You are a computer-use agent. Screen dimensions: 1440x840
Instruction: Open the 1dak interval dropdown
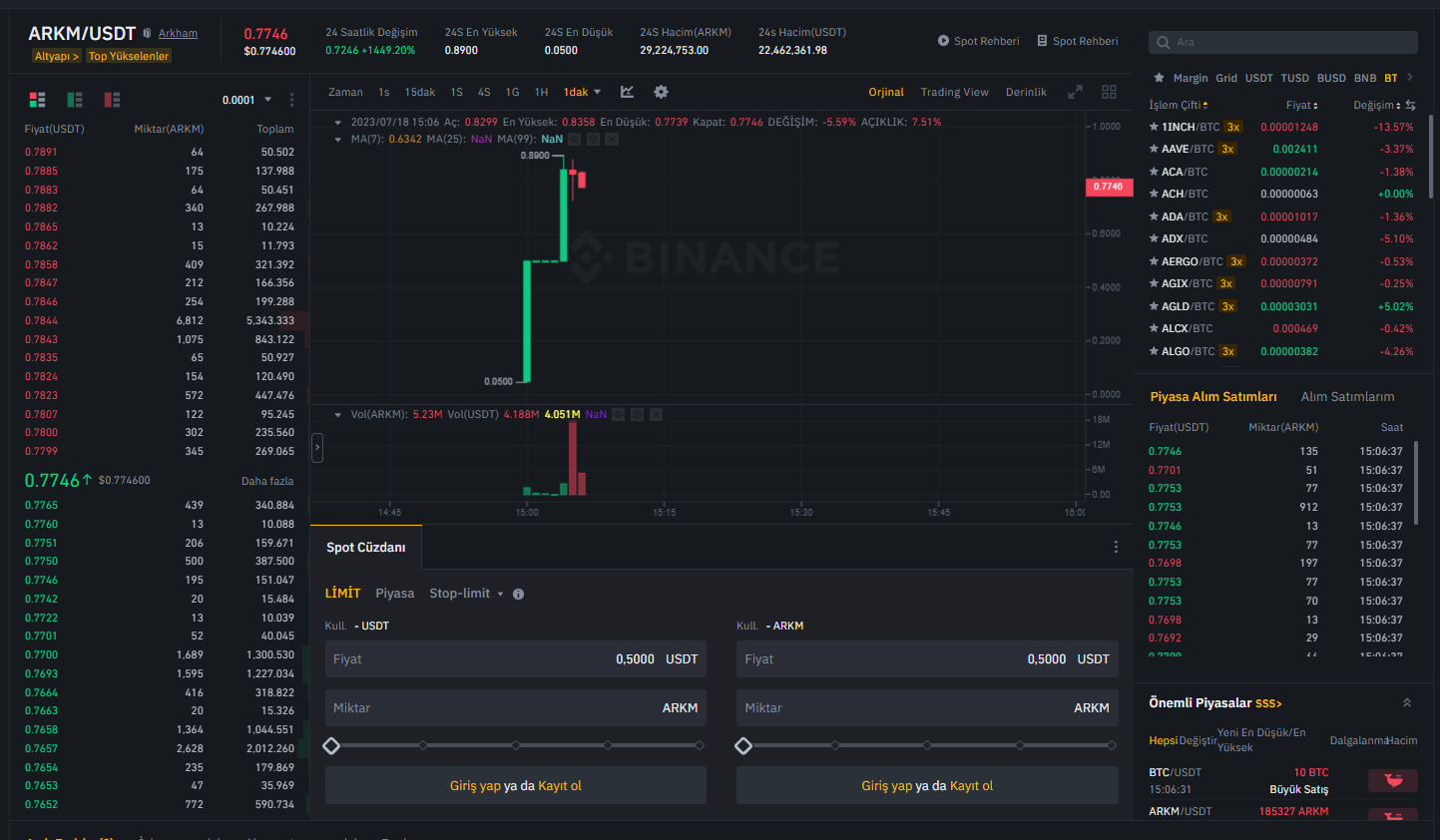click(x=582, y=92)
